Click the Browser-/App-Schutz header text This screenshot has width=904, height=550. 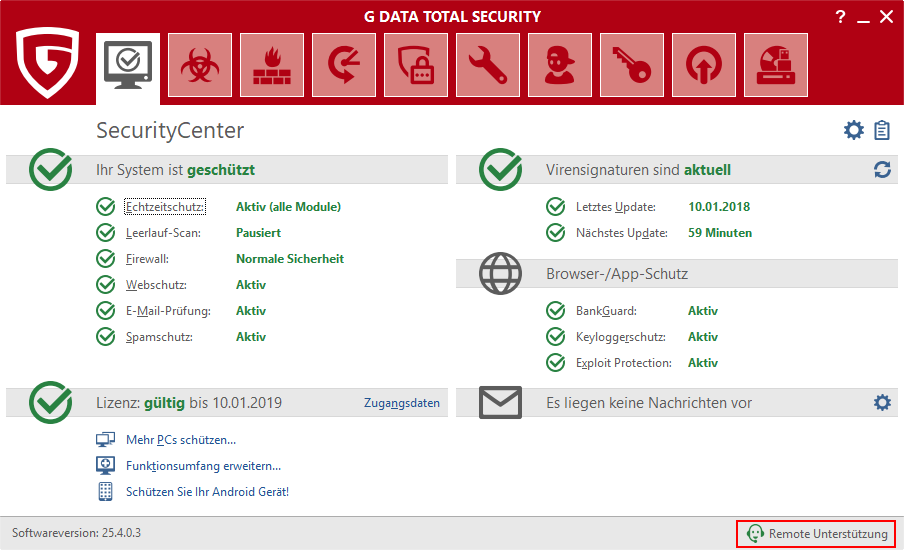pos(617,274)
